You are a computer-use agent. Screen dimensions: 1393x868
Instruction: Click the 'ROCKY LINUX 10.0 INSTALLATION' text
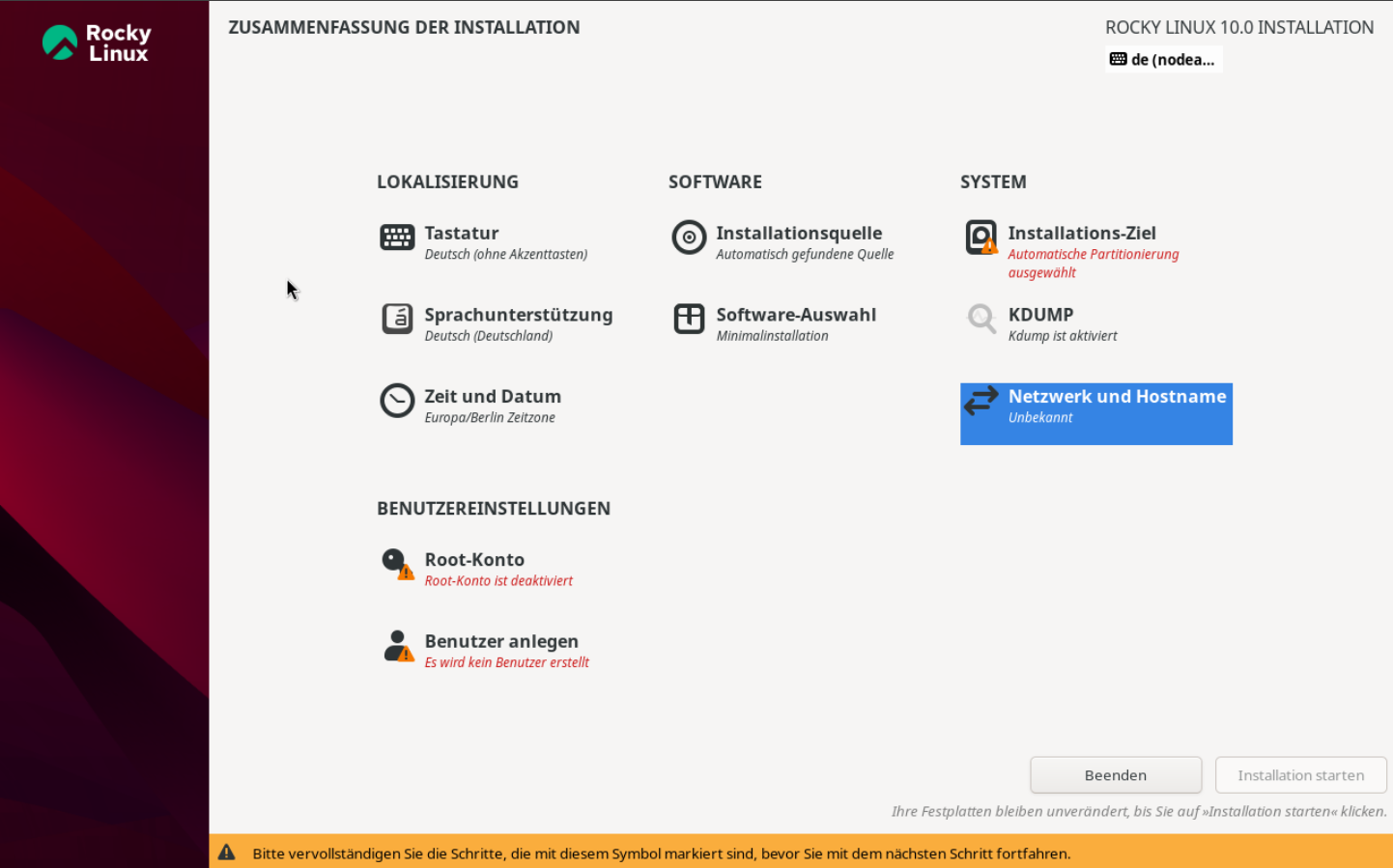pyautogui.click(x=1239, y=27)
